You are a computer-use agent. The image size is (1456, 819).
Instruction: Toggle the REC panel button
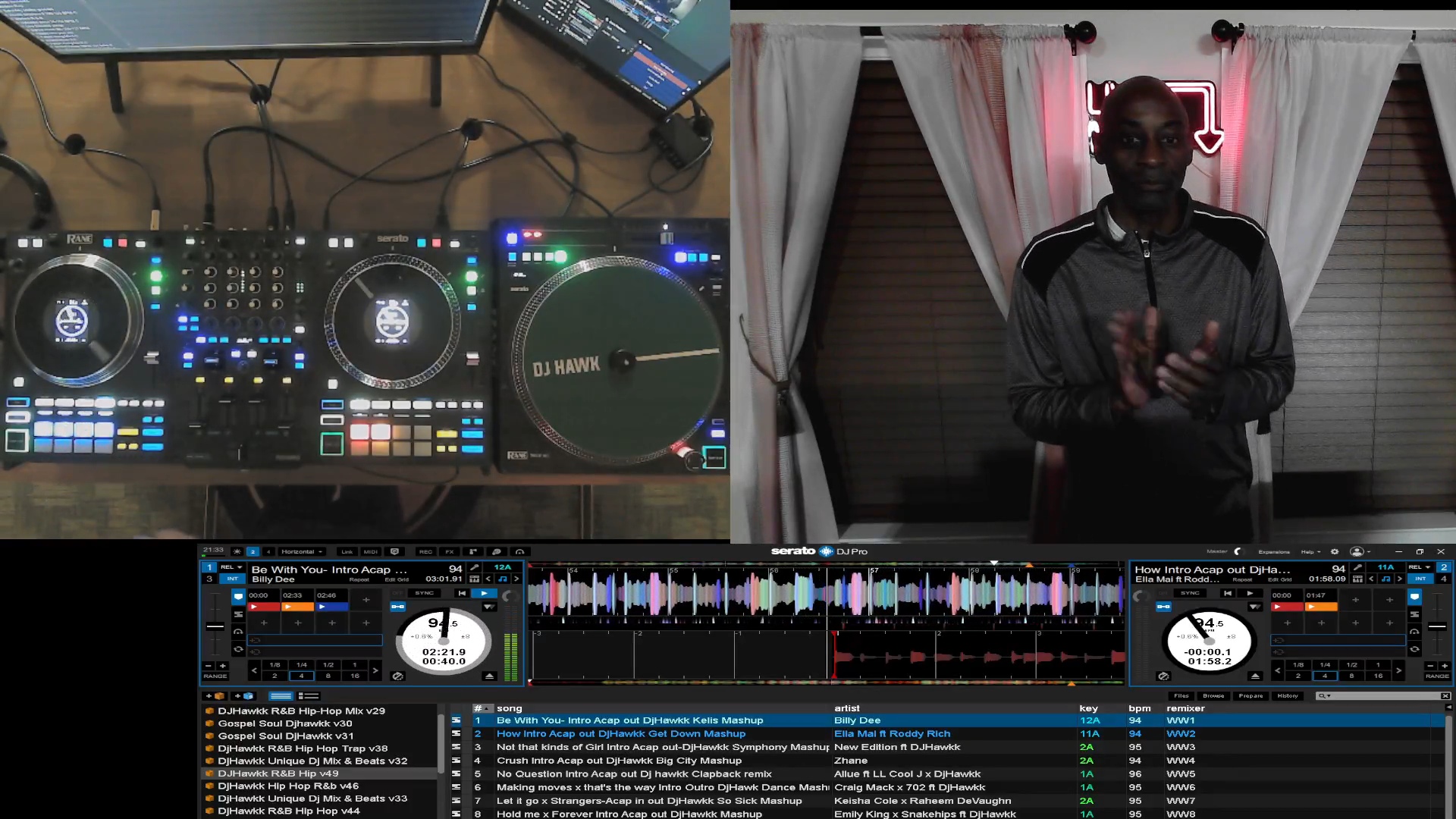point(425,552)
